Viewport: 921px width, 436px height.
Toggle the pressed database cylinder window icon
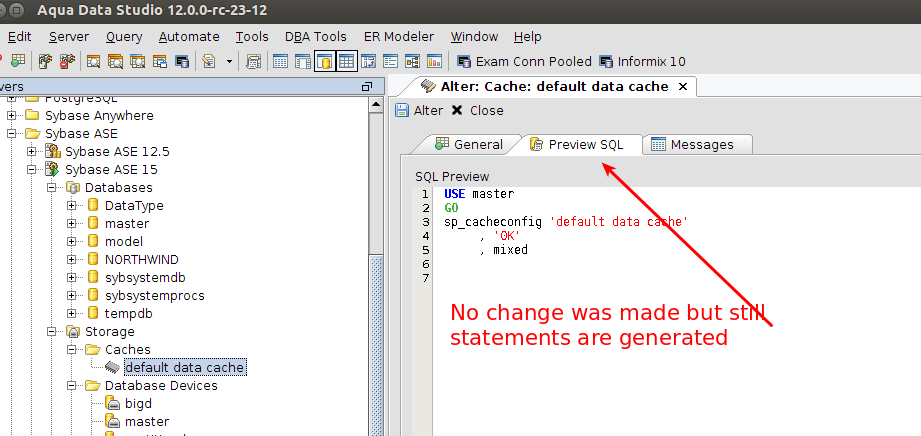(325, 61)
